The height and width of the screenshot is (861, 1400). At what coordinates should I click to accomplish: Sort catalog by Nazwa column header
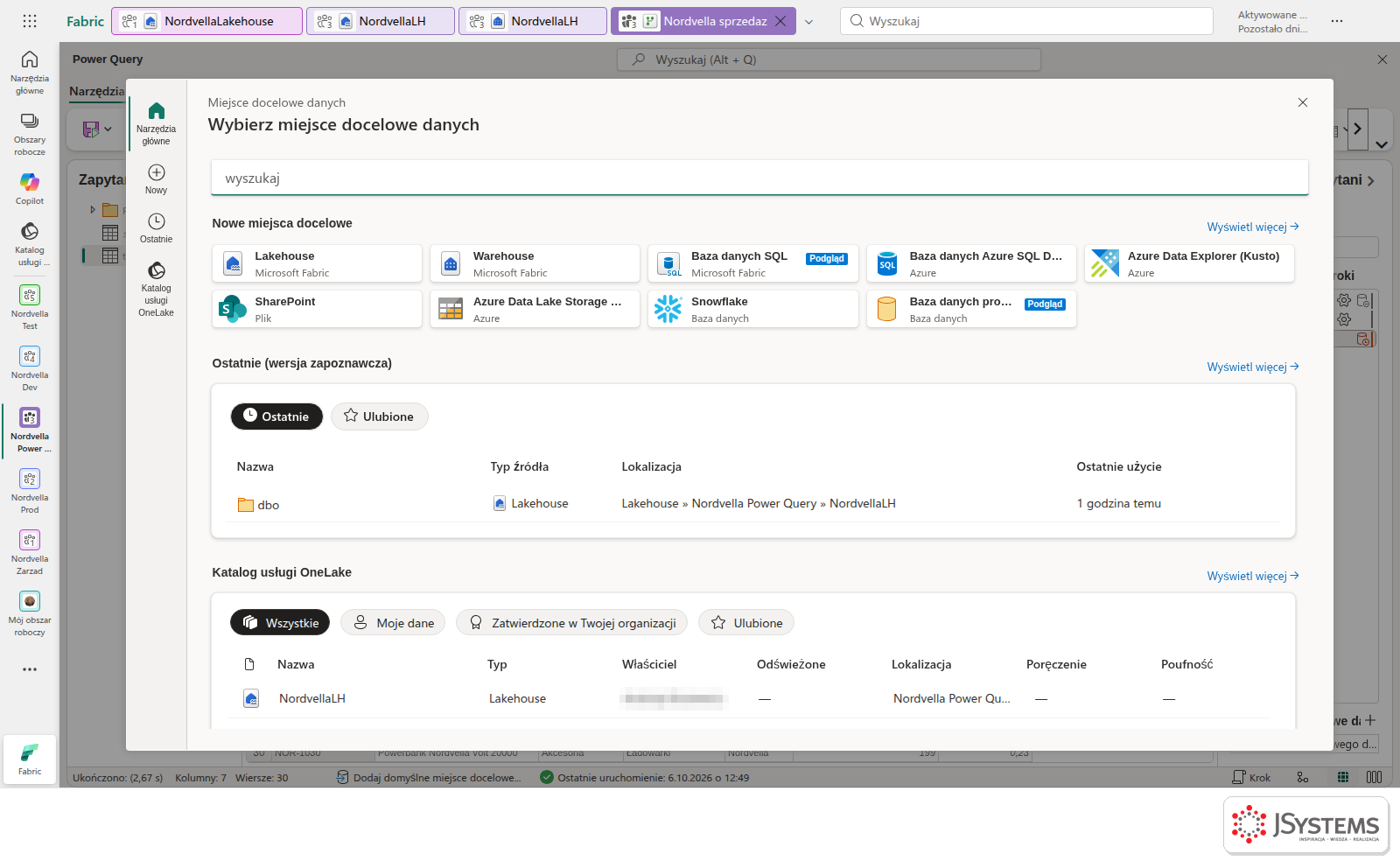coord(296,664)
